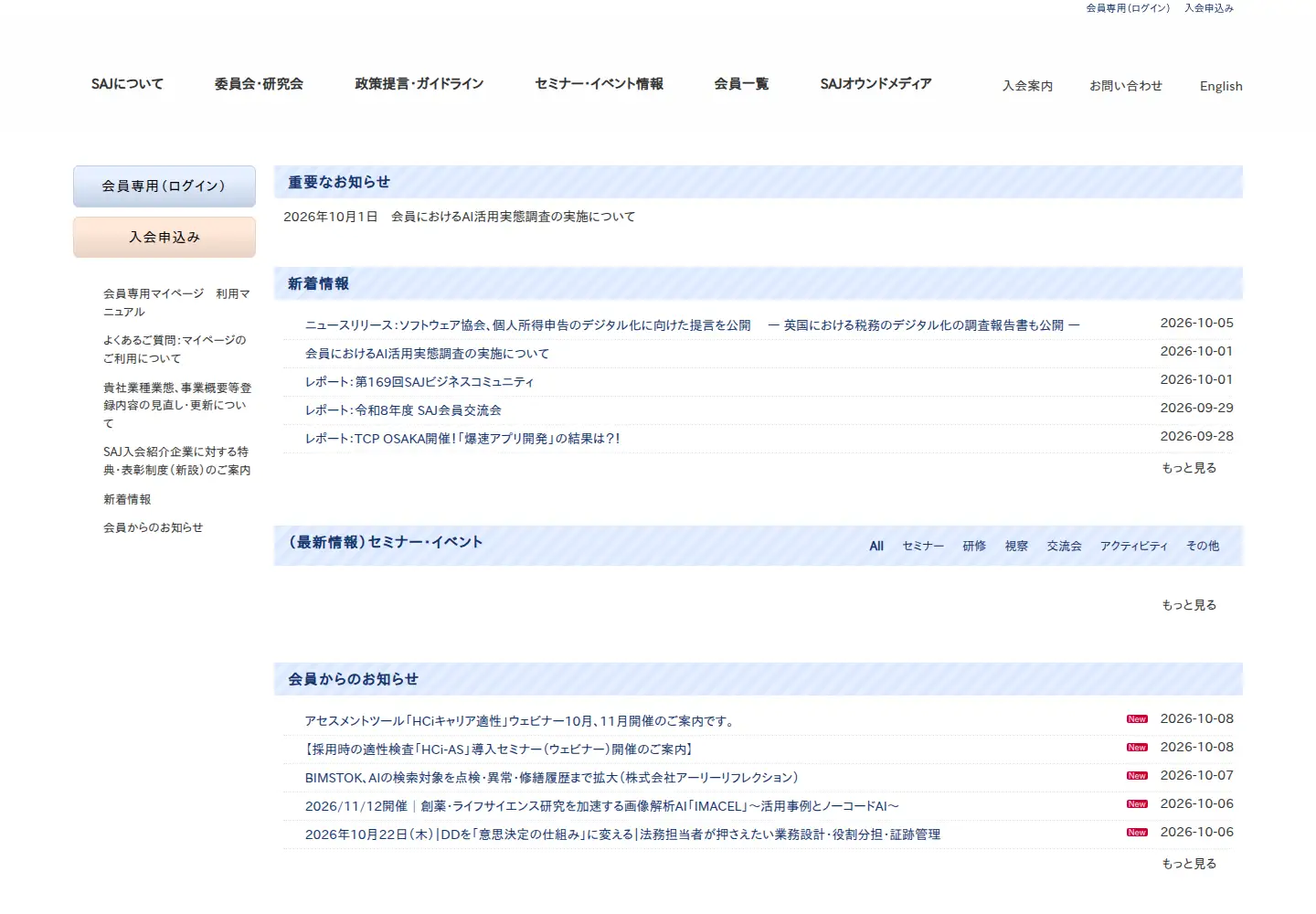The width and height of the screenshot is (1316, 914).
Task: Open the レポート:TCP OSAKA開催! article
Action: click(462, 439)
